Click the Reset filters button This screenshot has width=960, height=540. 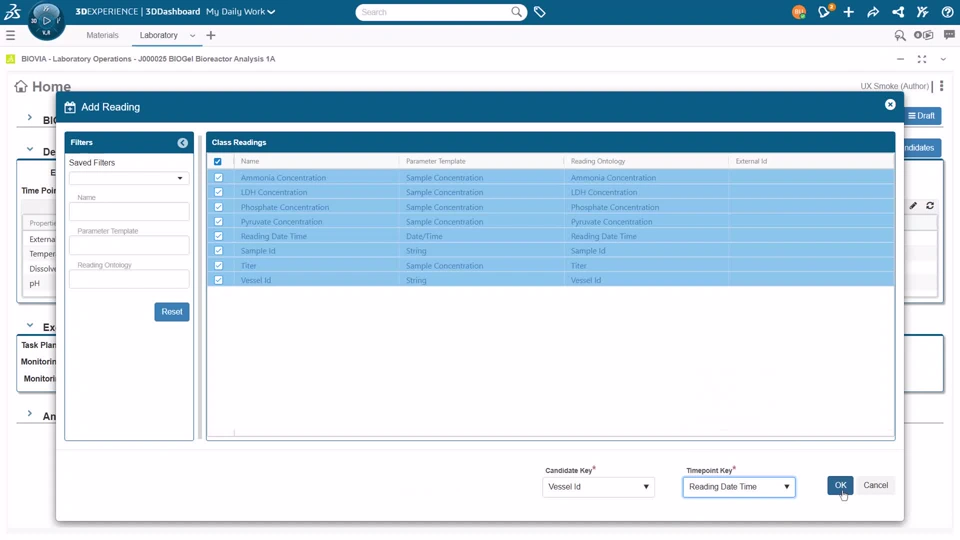click(x=171, y=312)
